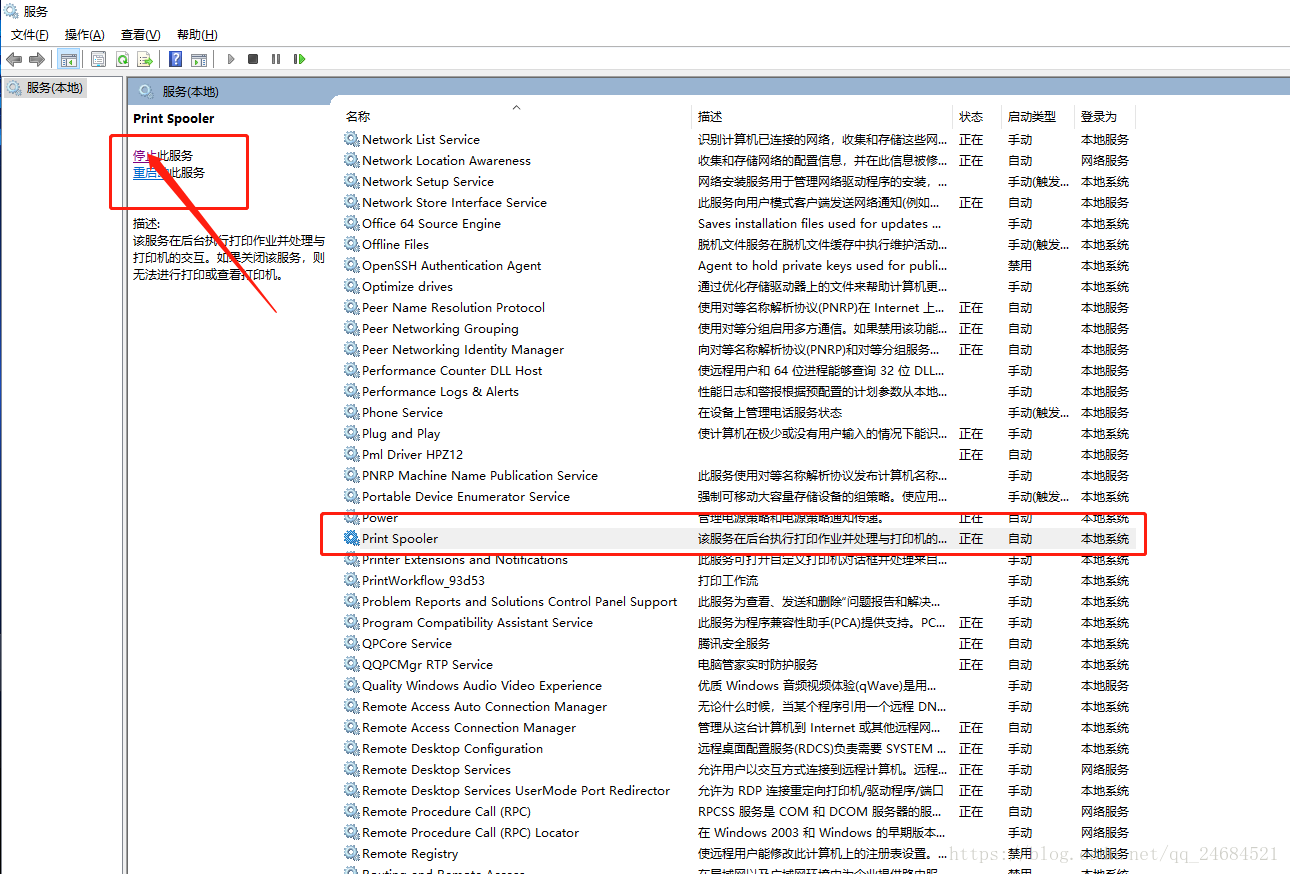Open the Help icon in the toolbar
Screen dimensions: 1290x874
174,59
